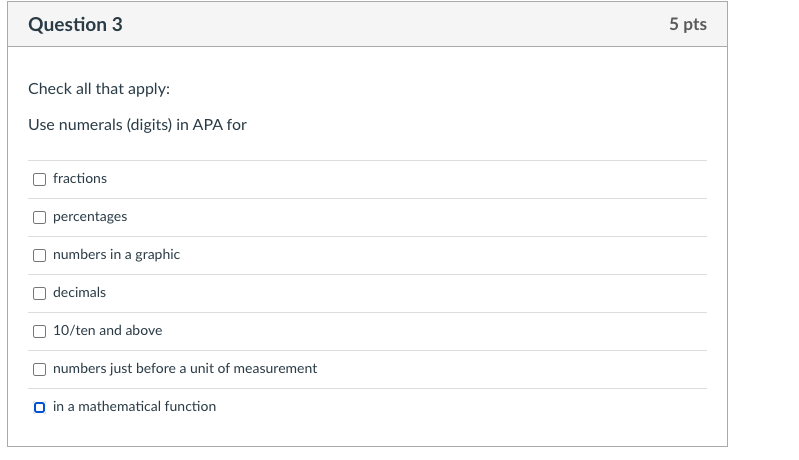The height and width of the screenshot is (460, 799).
Task: Click the '10/ten and above' label
Action: click(x=108, y=331)
